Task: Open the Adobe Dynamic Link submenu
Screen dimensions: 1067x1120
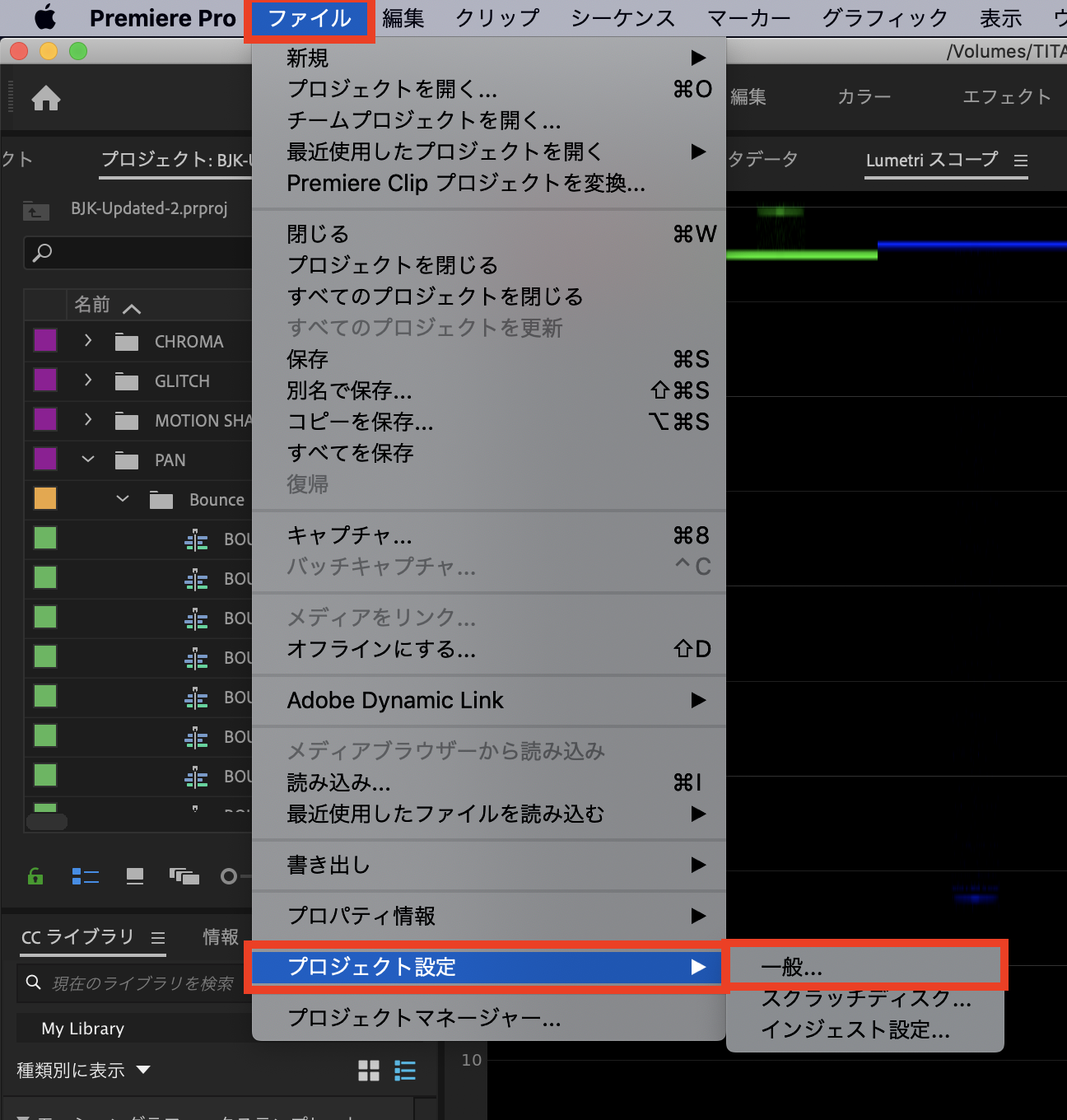Action: [x=489, y=700]
